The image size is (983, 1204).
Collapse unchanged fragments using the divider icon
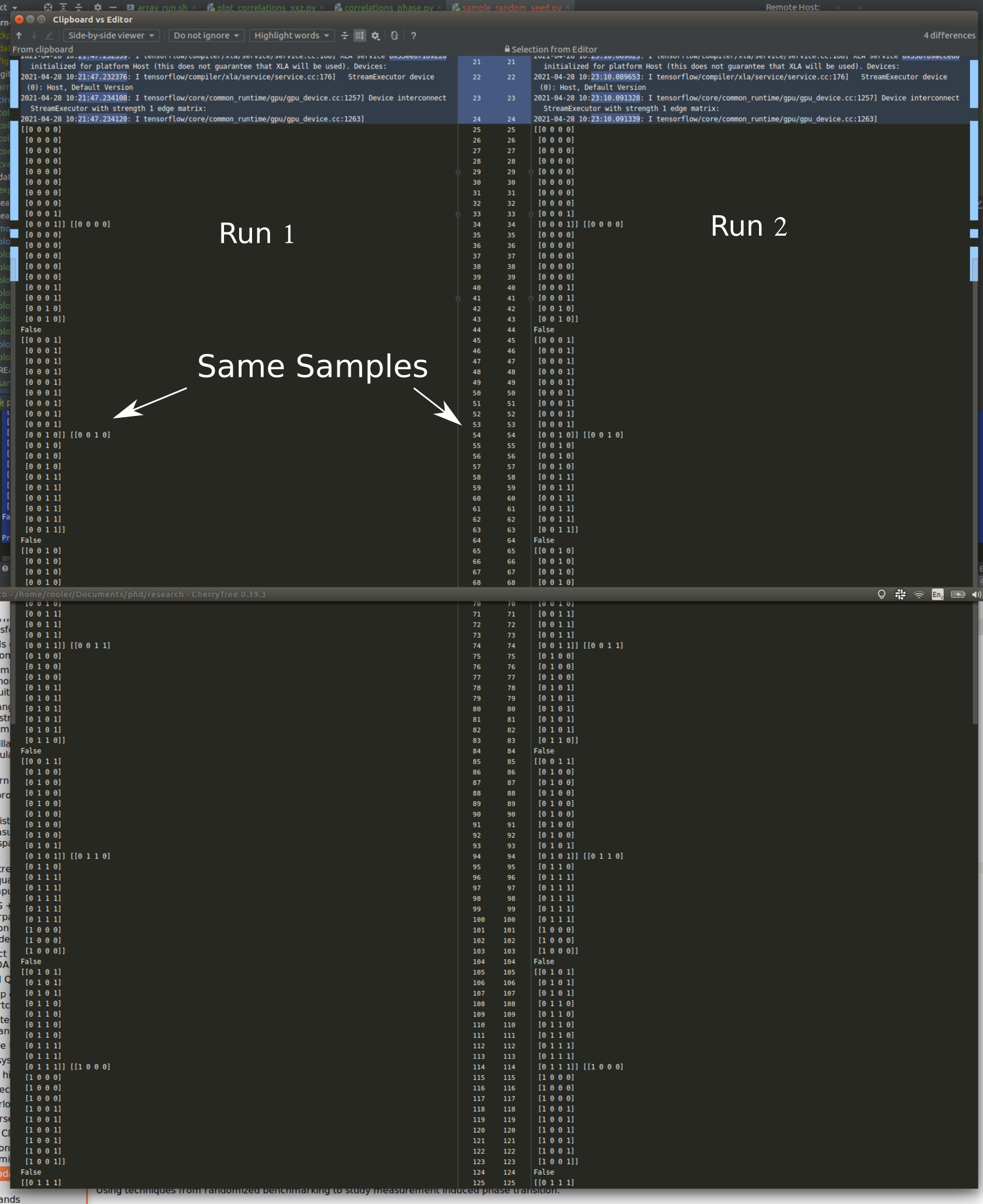click(x=344, y=35)
